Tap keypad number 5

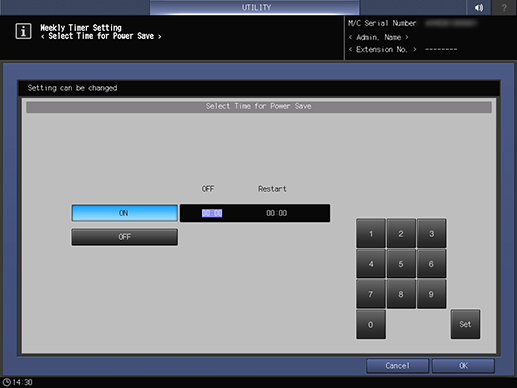click(401, 264)
